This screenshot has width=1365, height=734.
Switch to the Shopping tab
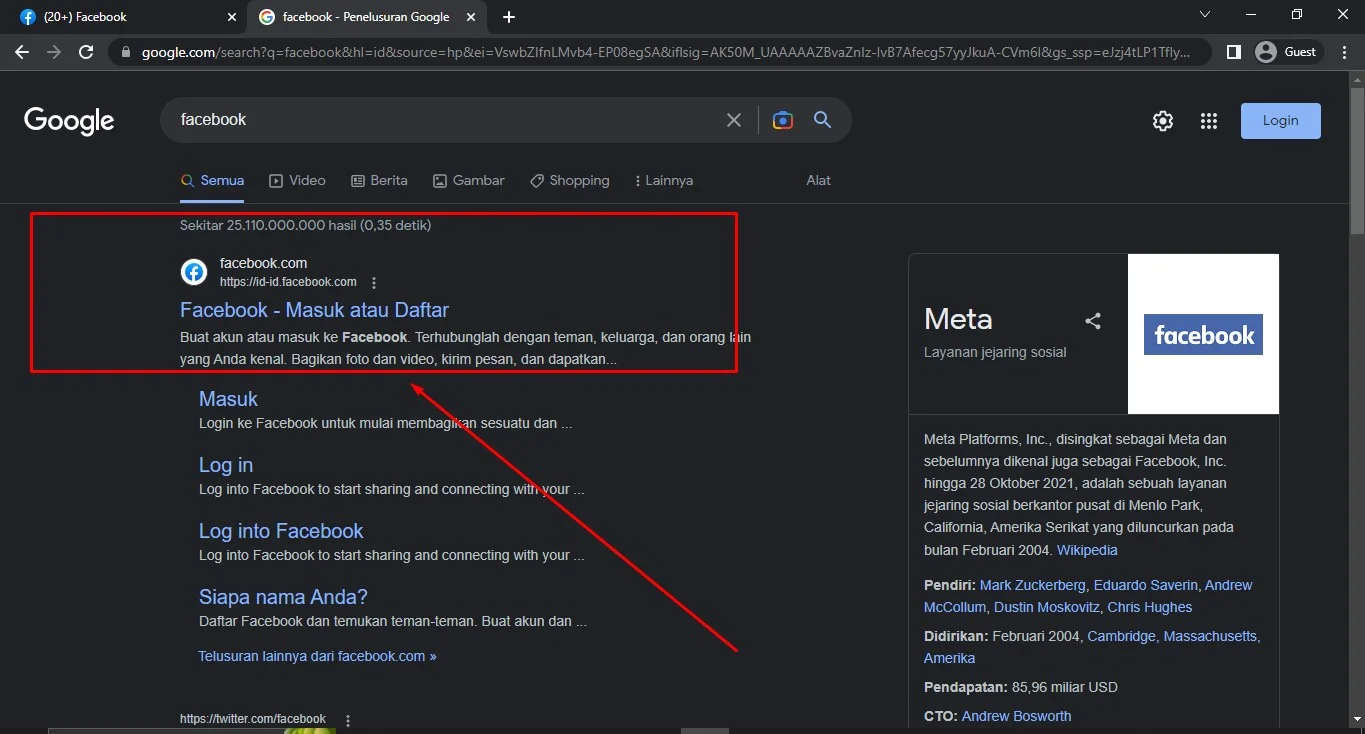coord(569,181)
